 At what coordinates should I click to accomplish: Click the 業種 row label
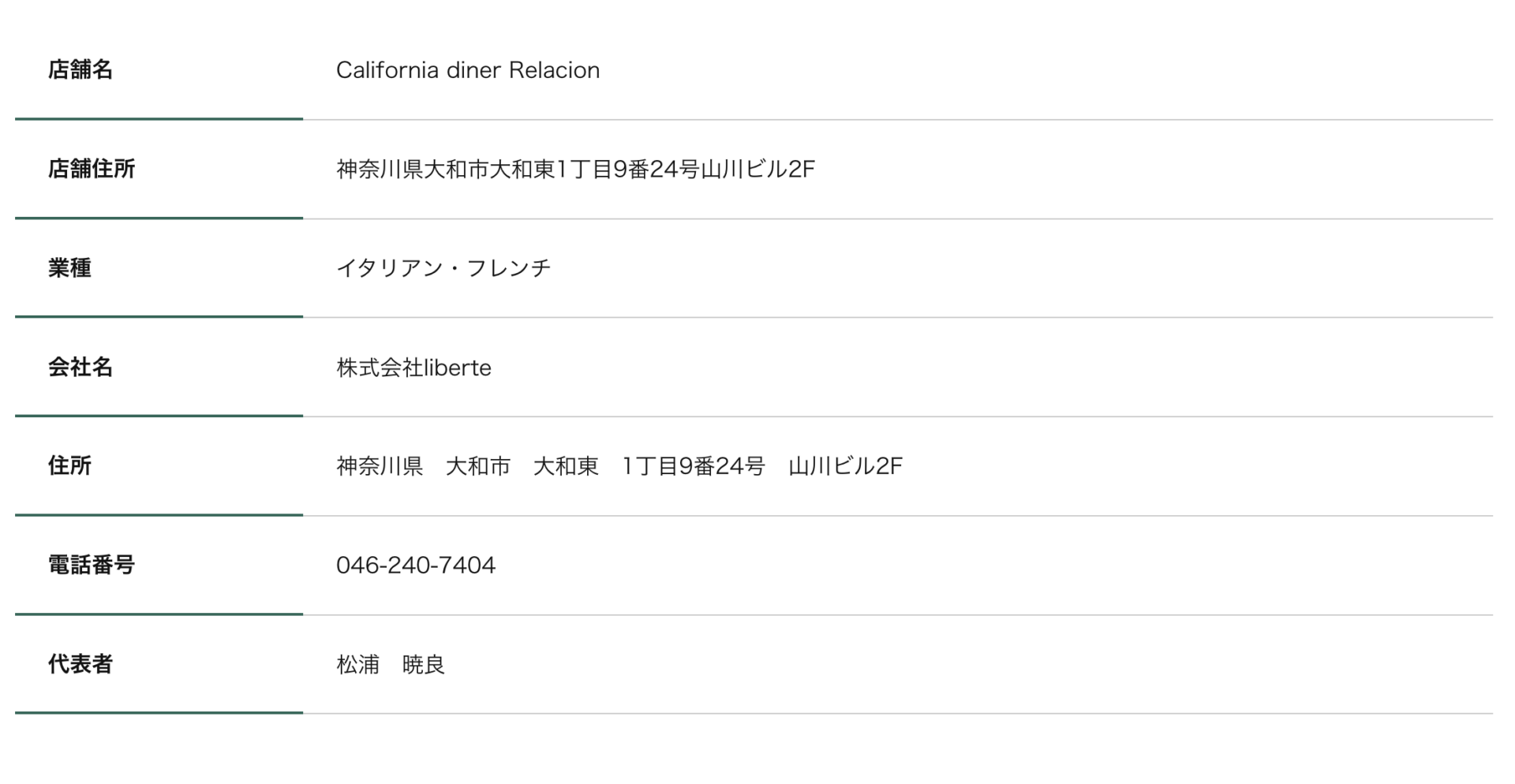pyautogui.click(x=69, y=268)
